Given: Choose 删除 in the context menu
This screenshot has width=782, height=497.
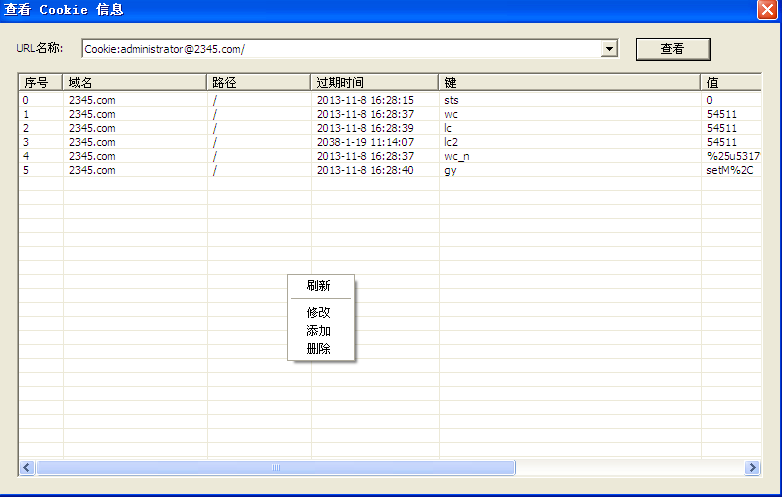Looking at the screenshot, I should 319,348.
